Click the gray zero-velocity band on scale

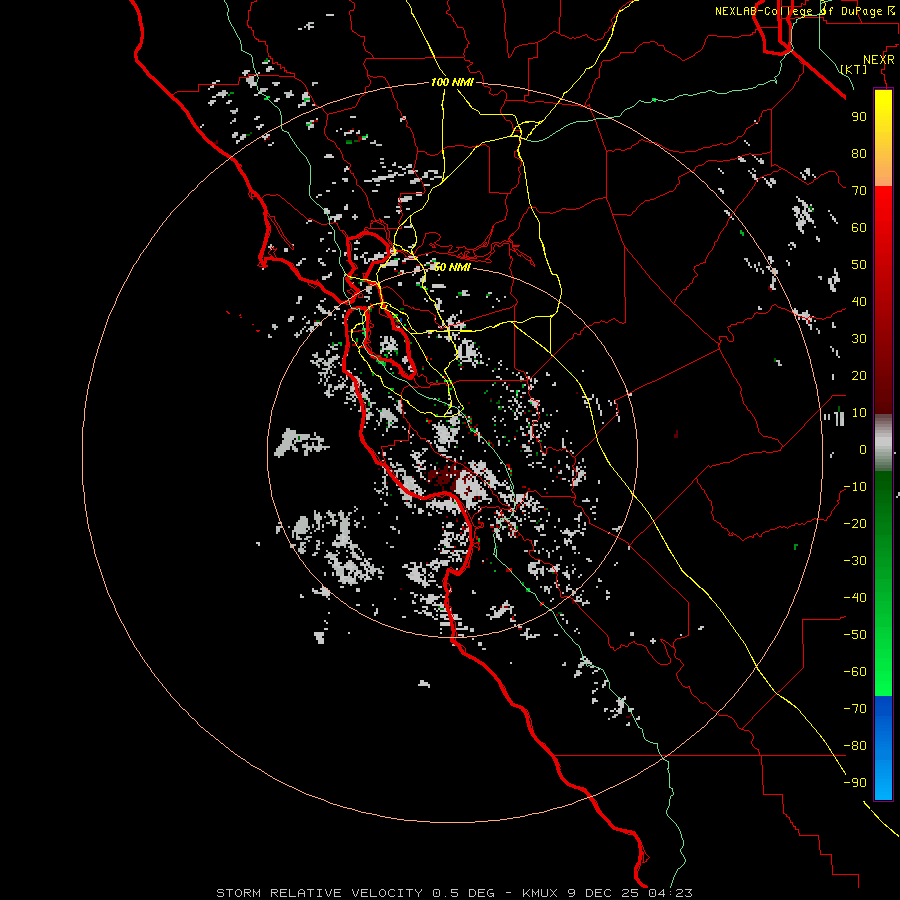(883, 443)
